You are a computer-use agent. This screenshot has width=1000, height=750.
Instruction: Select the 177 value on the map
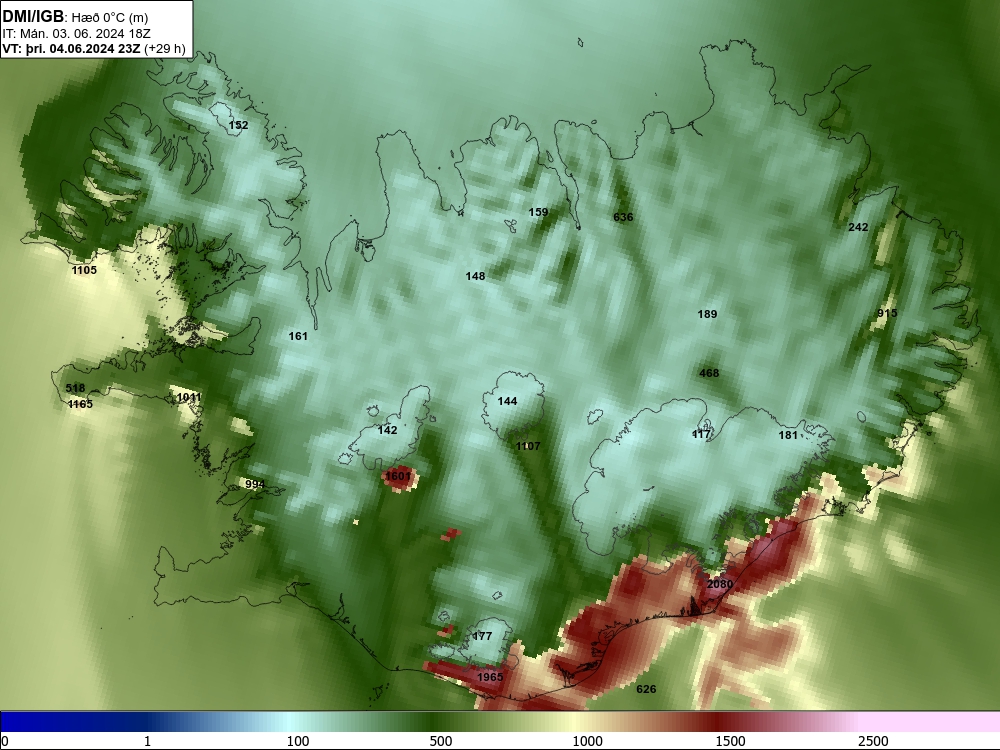[x=482, y=636]
